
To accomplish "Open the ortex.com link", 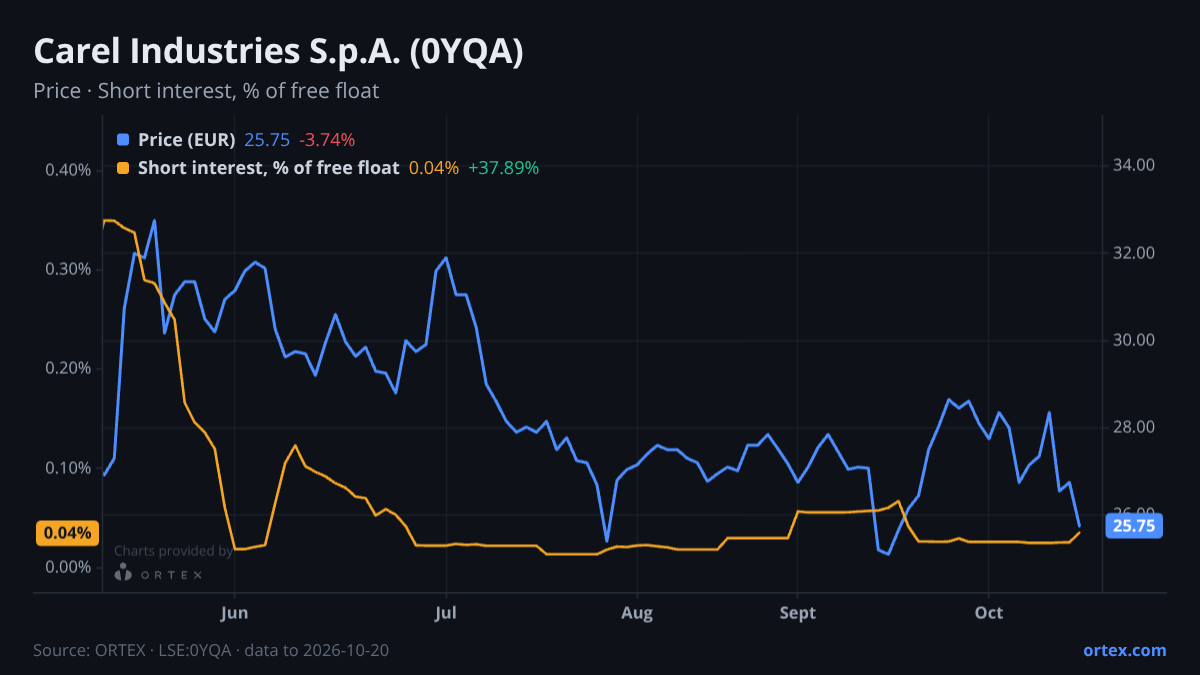I will tap(1124, 650).
